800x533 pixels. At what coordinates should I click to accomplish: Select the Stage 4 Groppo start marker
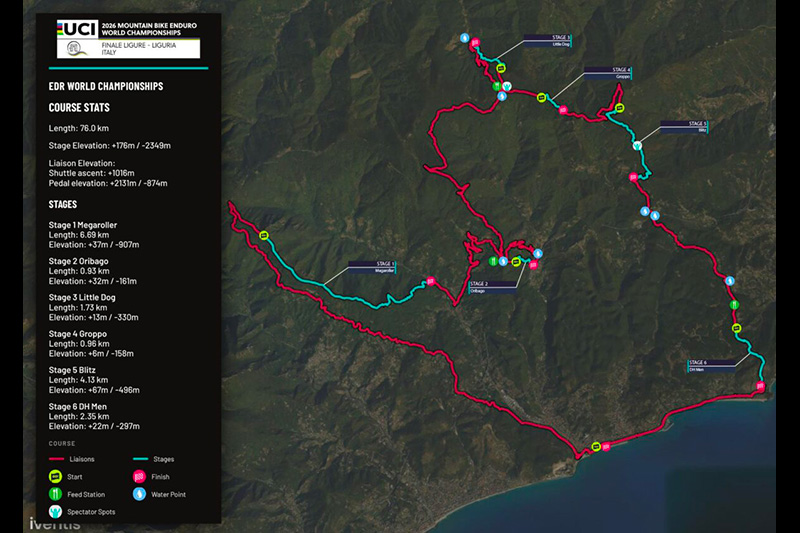[x=541, y=97]
